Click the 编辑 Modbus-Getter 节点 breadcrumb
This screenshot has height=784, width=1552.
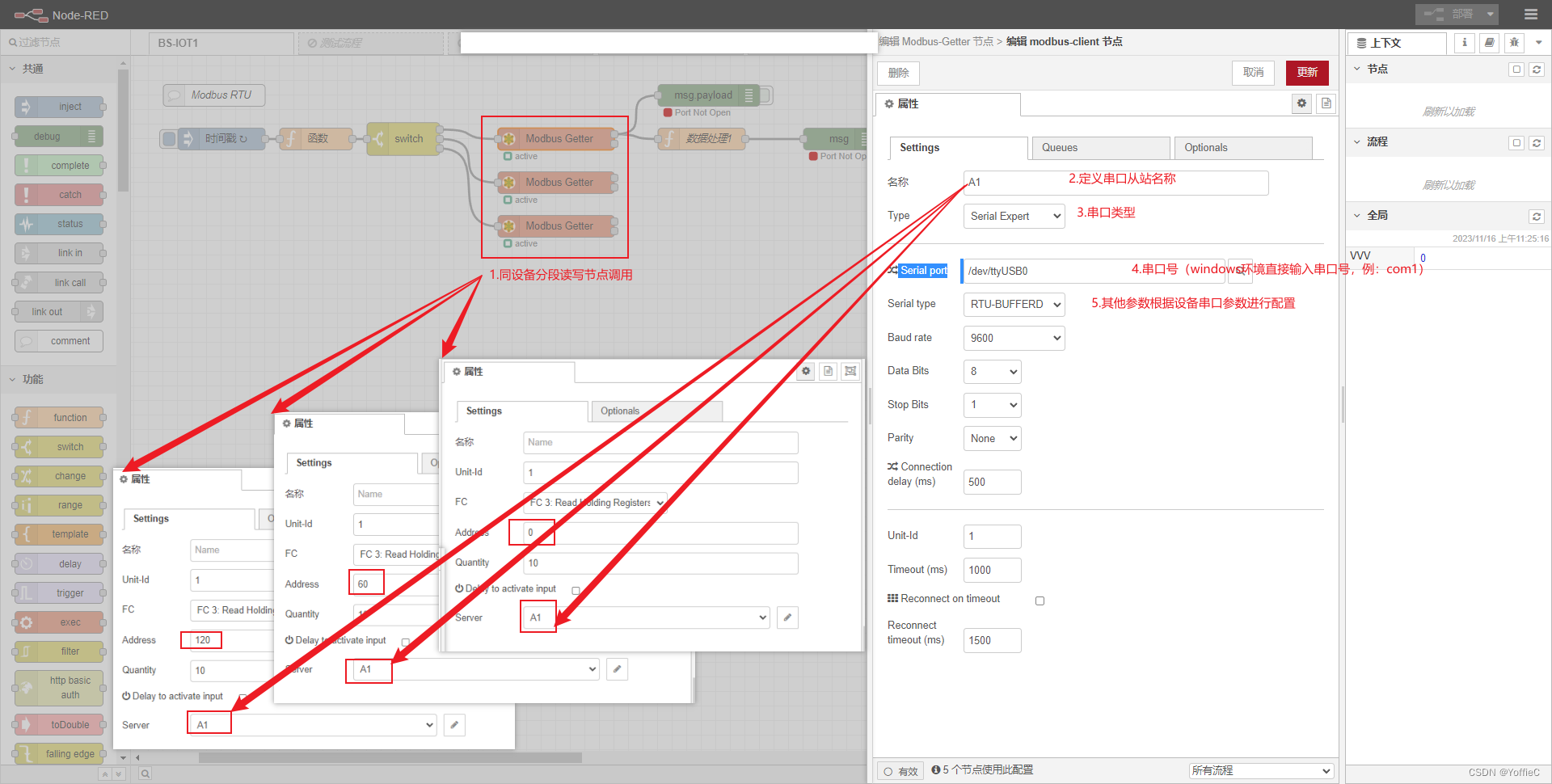[x=936, y=42]
